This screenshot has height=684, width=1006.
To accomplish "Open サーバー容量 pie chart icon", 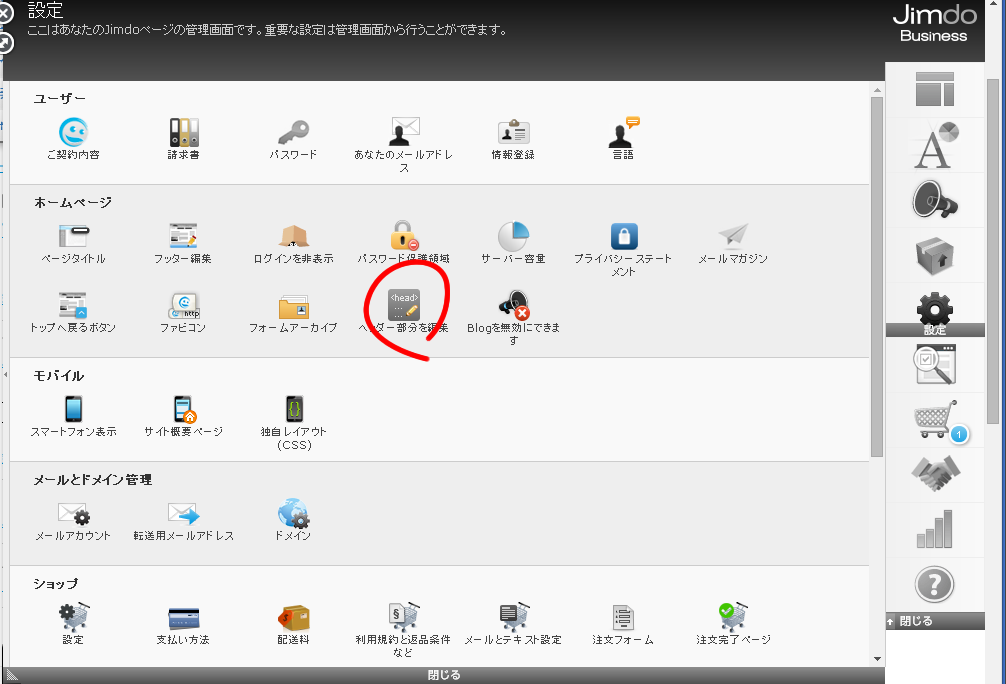I will click(x=513, y=236).
